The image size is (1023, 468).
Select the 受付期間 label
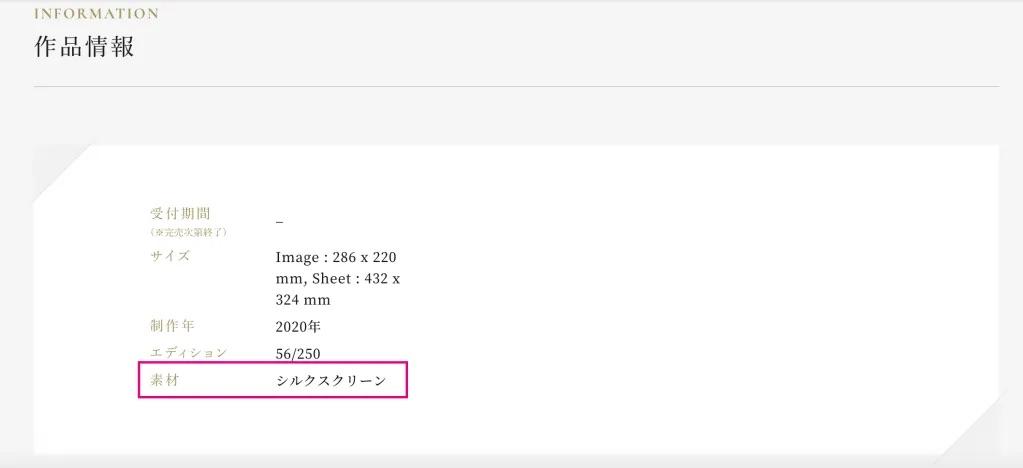tap(180, 213)
